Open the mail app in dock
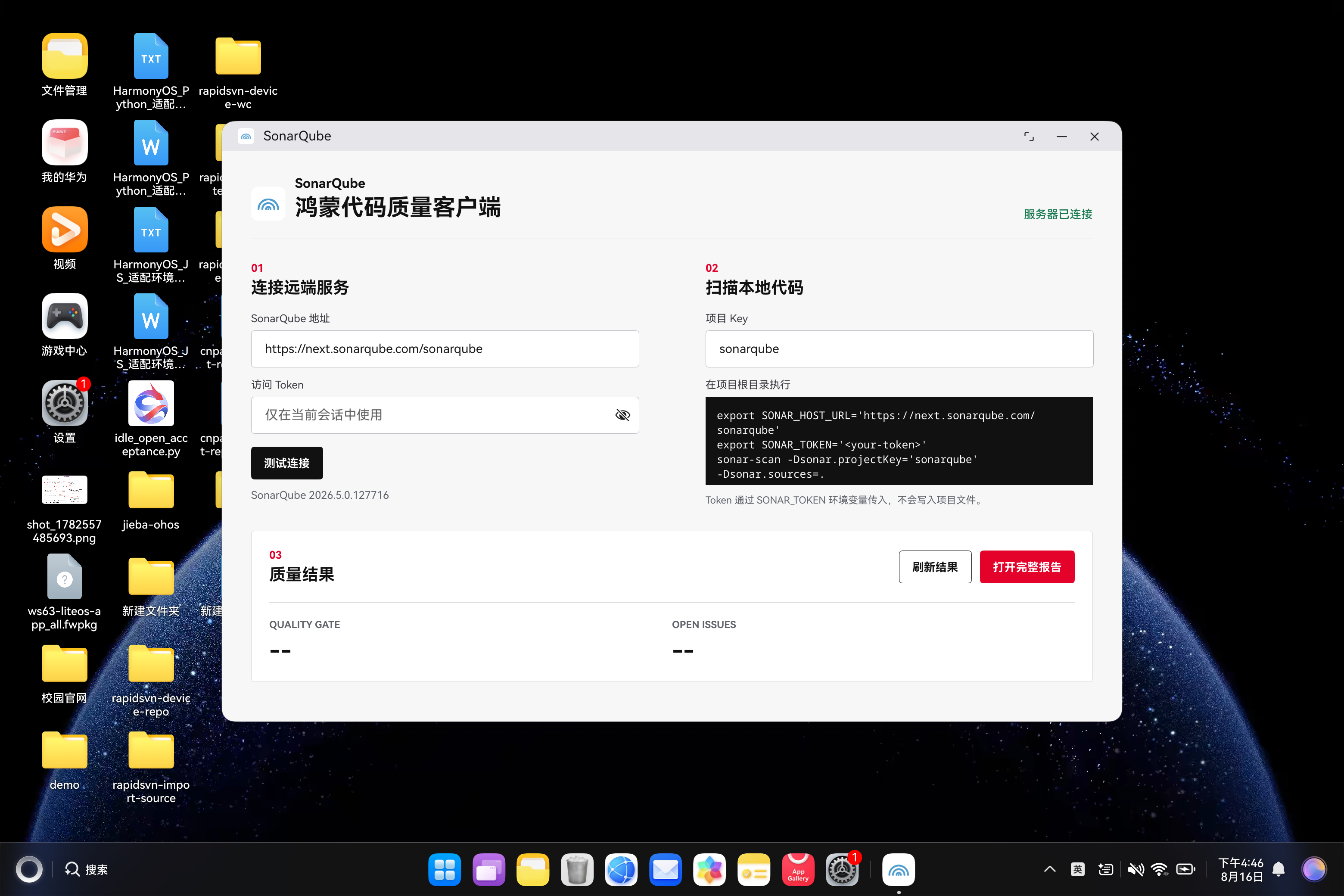This screenshot has width=1344, height=896. pos(665,870)
